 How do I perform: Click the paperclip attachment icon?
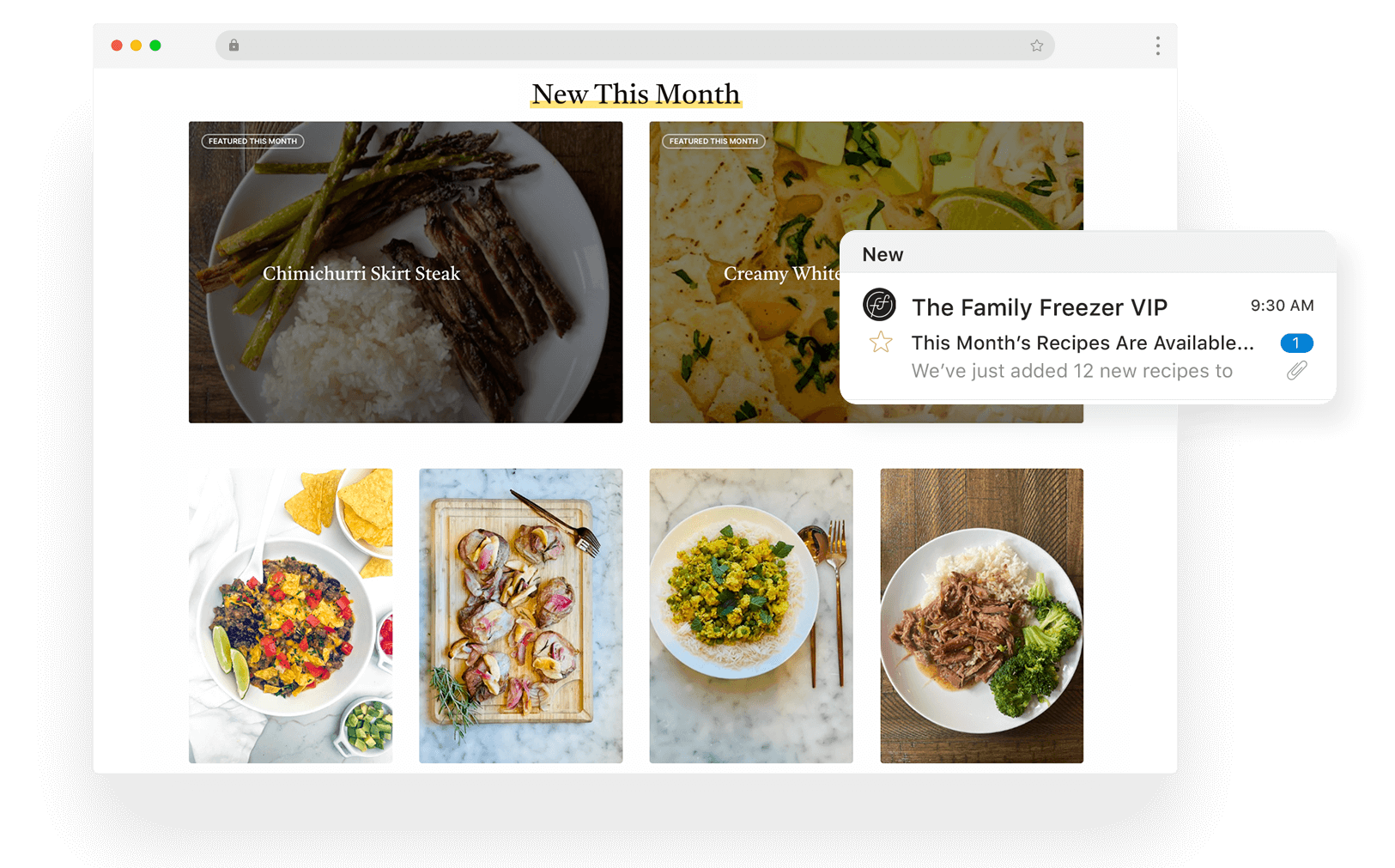coord(1296,370)
